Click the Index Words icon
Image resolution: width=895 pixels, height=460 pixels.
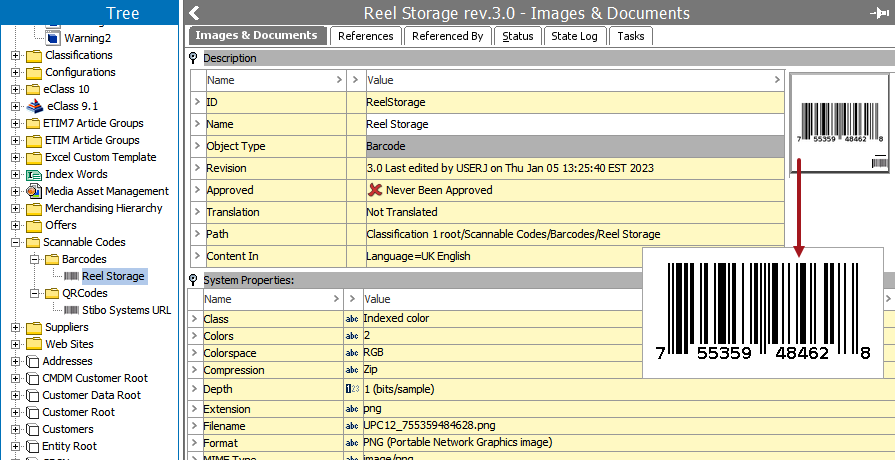33,174
